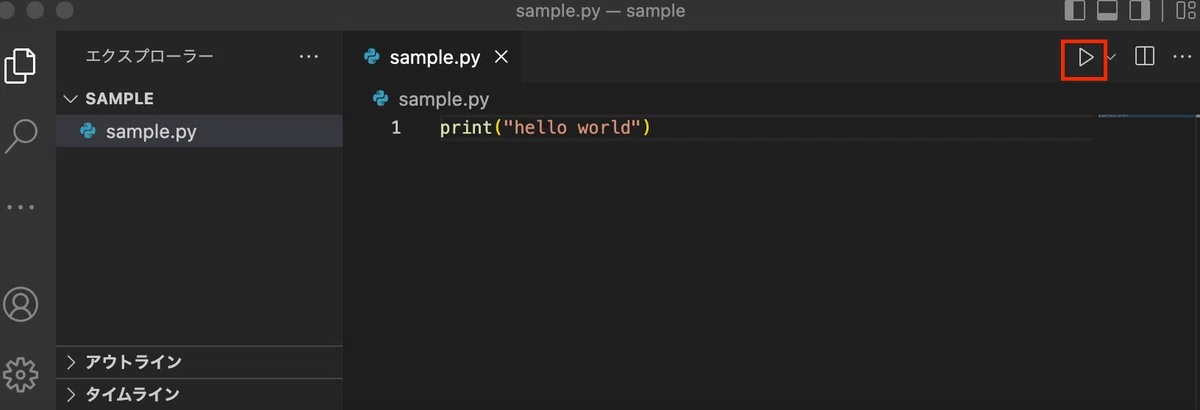Open the Accounts menu icon
Screen dimensions: 1200x410
[x=21, y=304]
